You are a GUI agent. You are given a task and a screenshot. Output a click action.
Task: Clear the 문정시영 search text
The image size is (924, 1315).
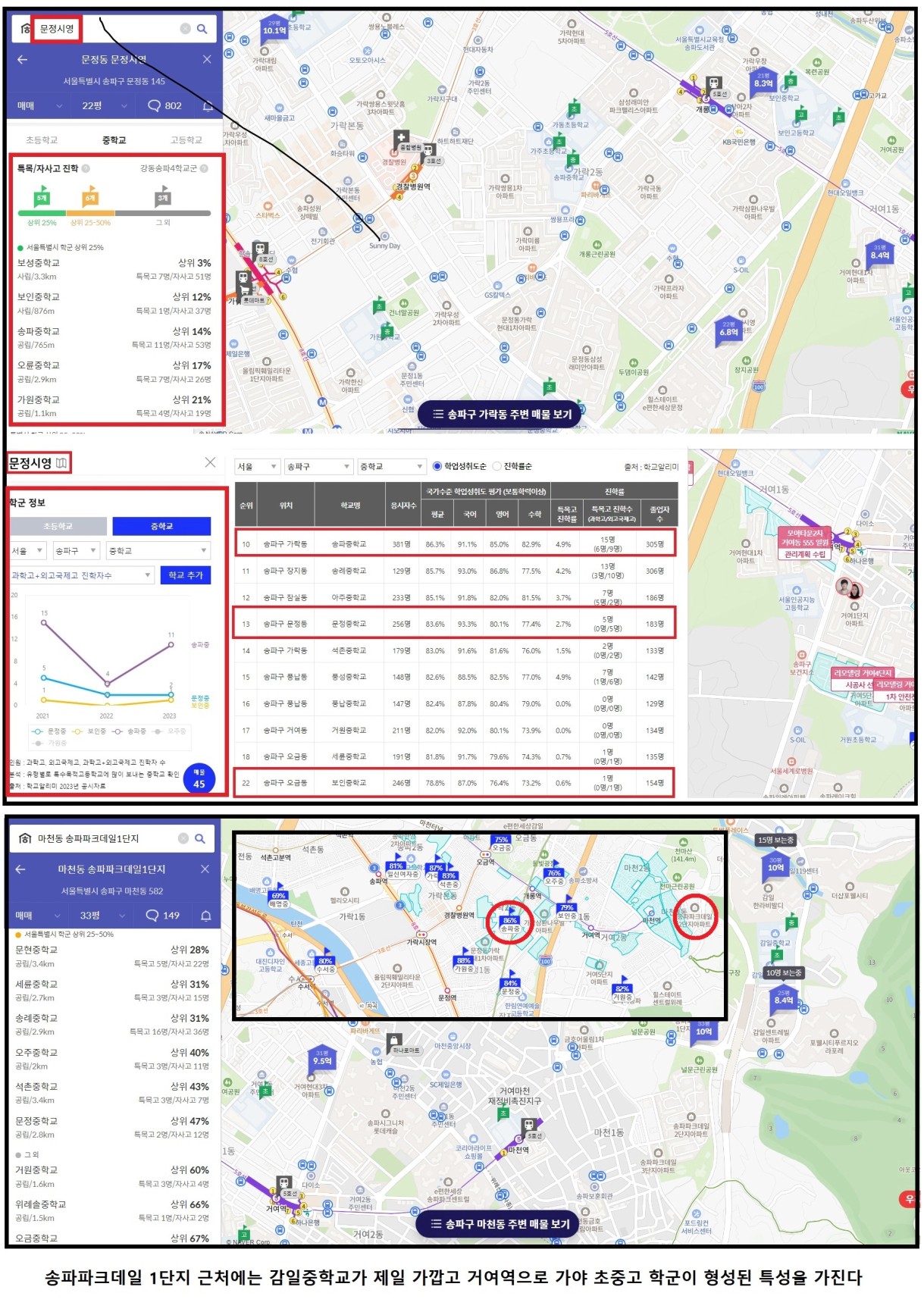coord(185,29)
